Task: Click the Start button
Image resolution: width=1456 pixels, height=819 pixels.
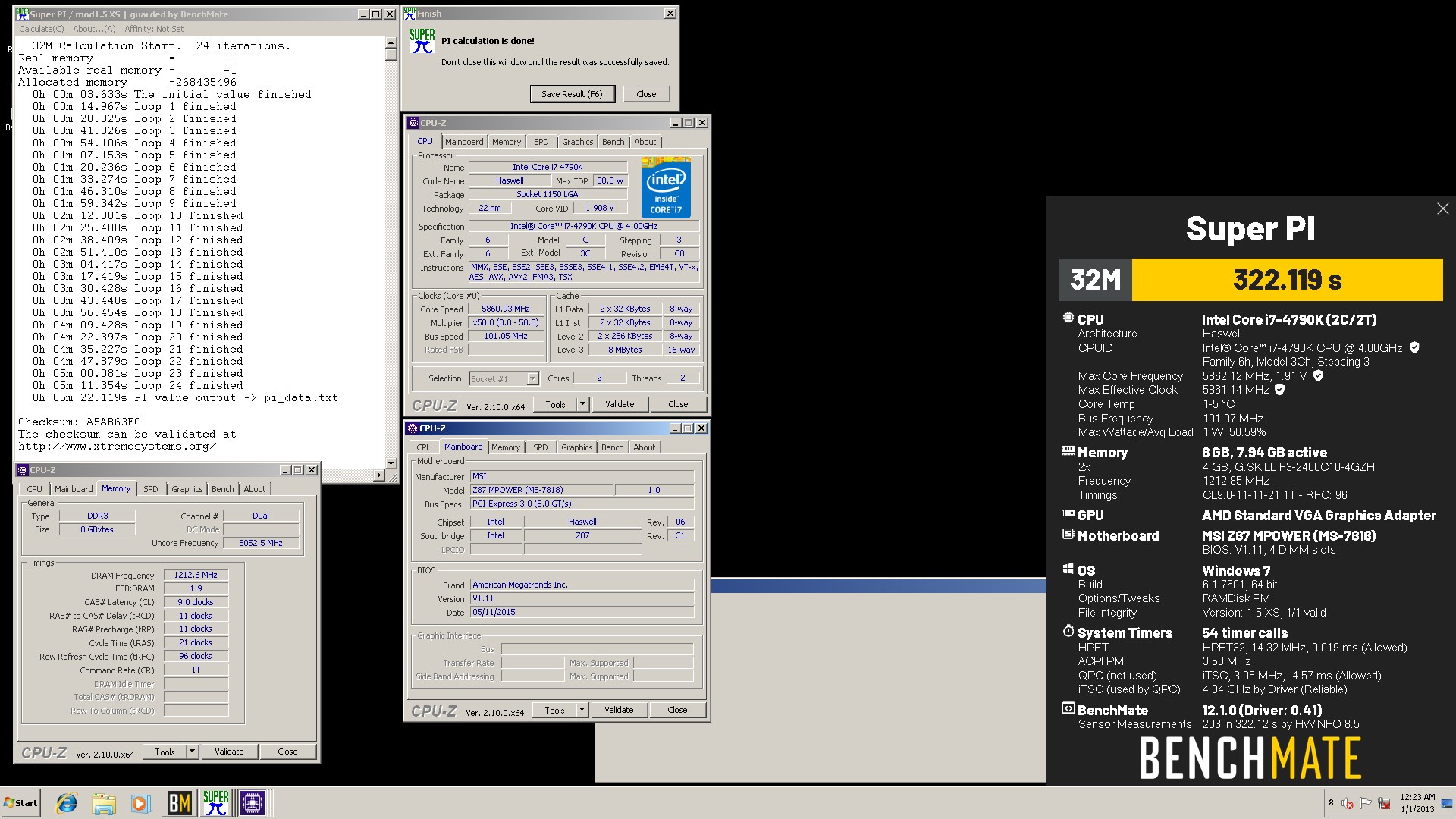Action: point(20,803)
